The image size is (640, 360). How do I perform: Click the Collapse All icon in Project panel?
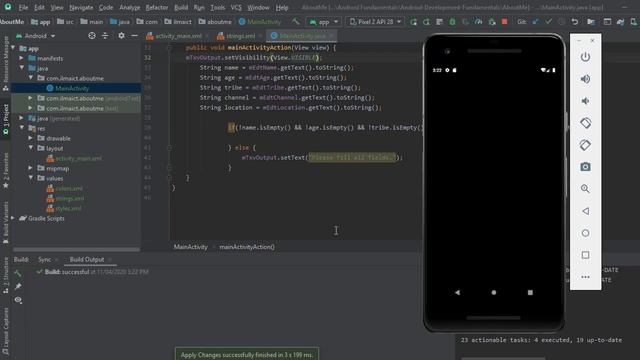pyautogui.click(x=105, y=36)
